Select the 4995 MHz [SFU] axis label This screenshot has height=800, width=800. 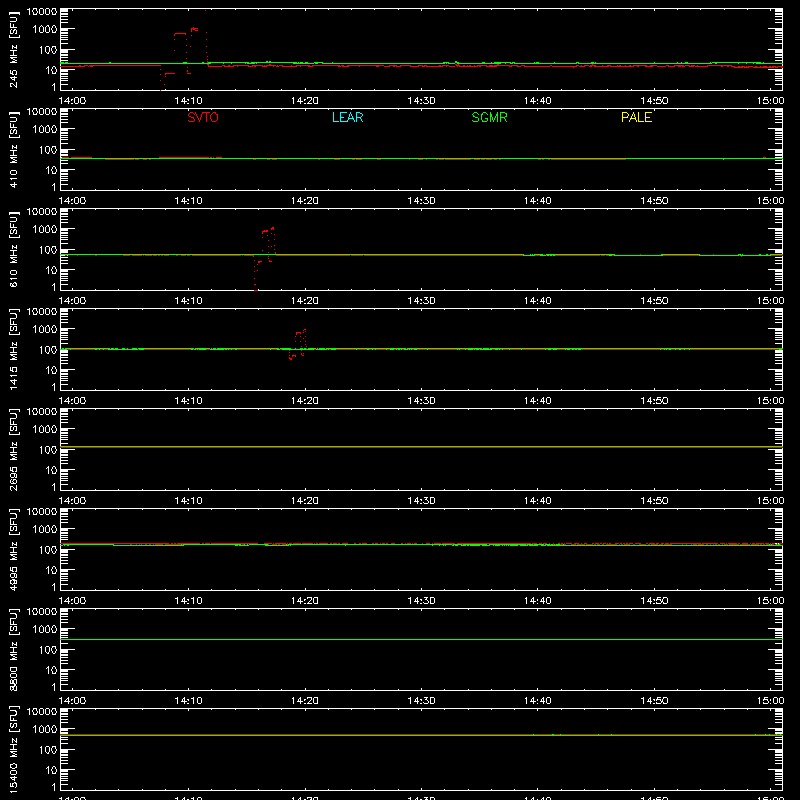tap(13, 549)
